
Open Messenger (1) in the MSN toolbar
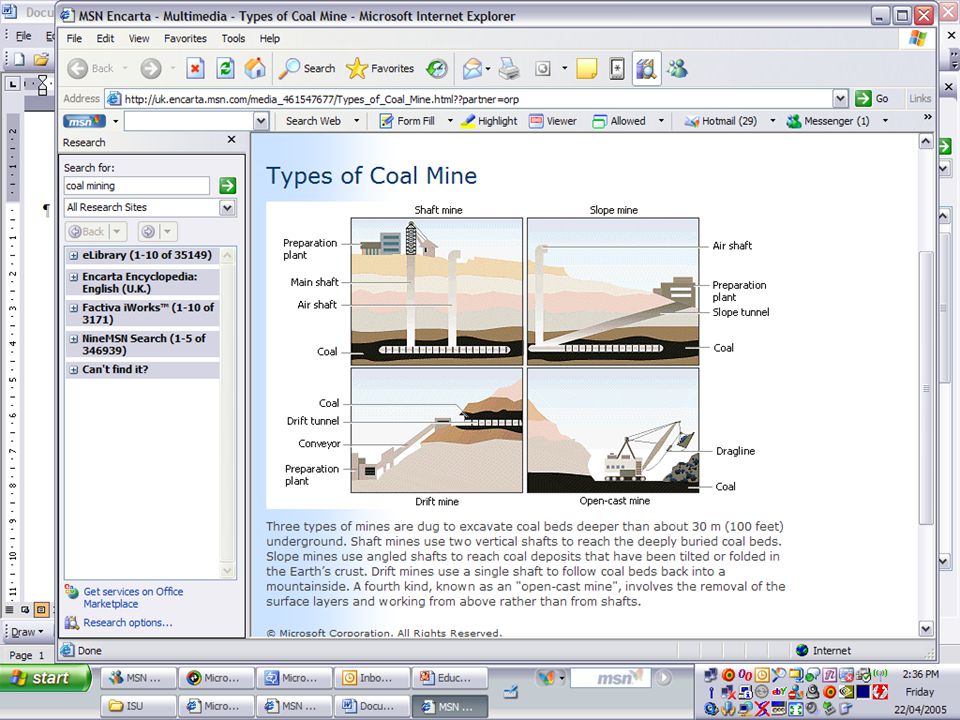(828, 121)
